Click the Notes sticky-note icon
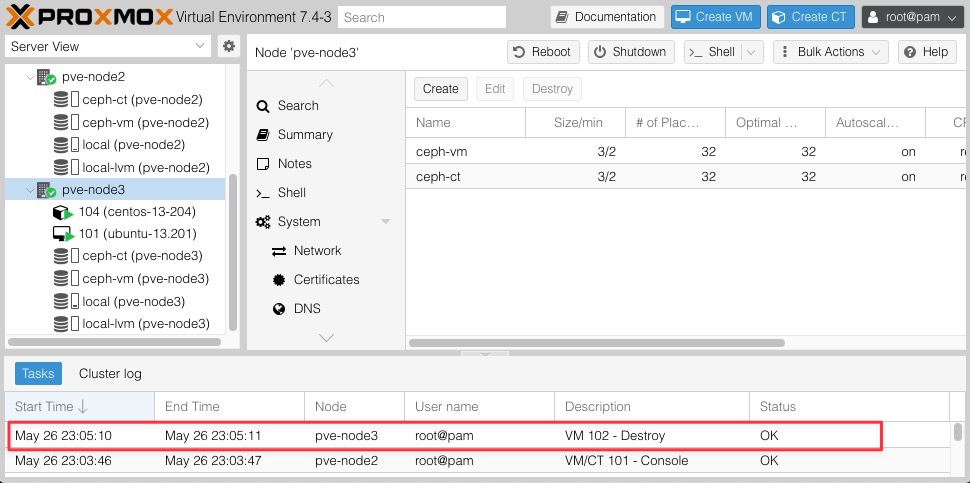The height and width of the screenshot is (483, 970). [x=263, y=164]
